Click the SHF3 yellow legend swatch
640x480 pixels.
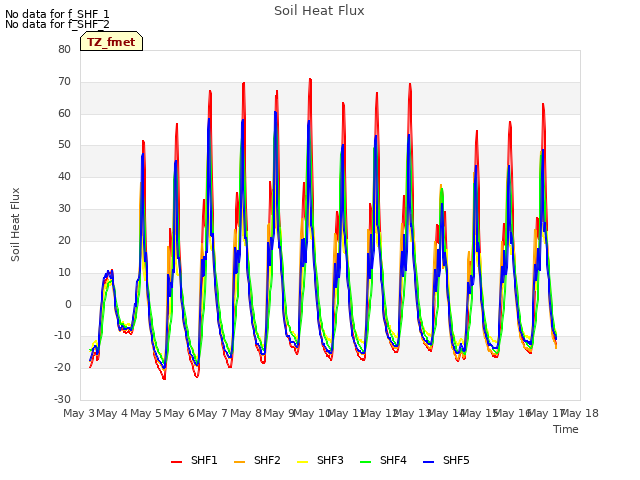pyautogui.click(x=302, y=461)
